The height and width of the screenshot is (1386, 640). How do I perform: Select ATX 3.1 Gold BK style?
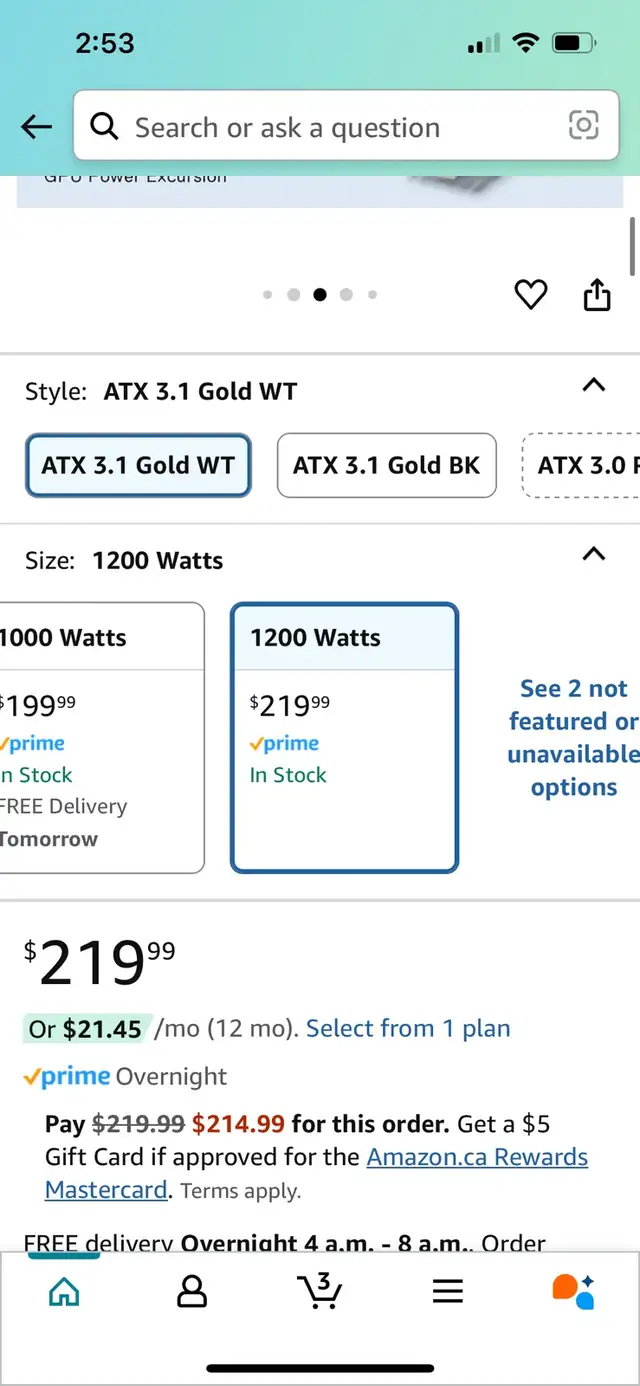386,465
